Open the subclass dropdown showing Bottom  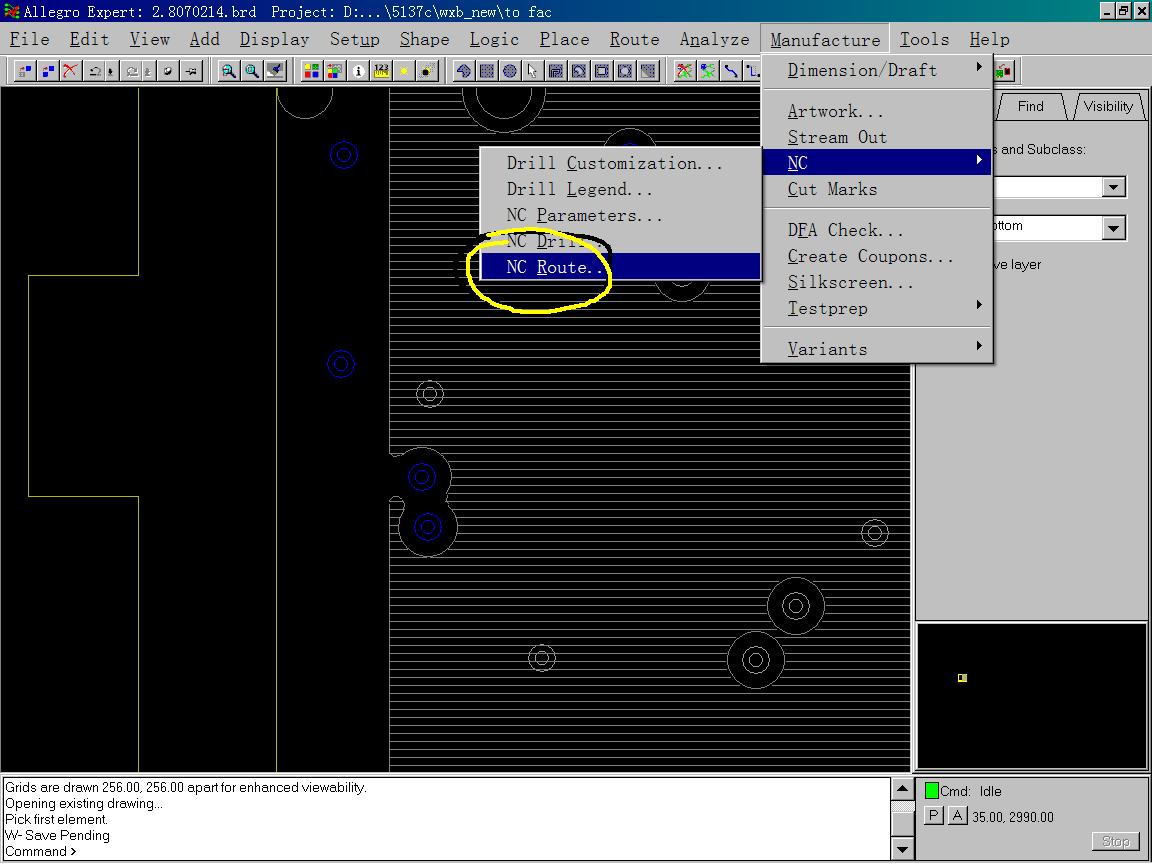[x=1114, y=228]
